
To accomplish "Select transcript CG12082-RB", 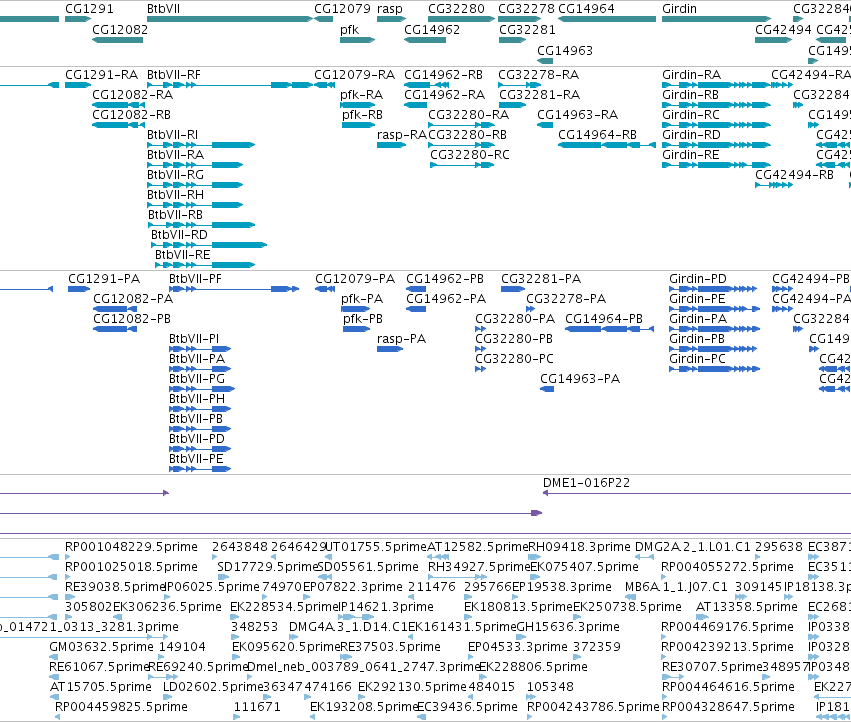I will click(116, 125).
